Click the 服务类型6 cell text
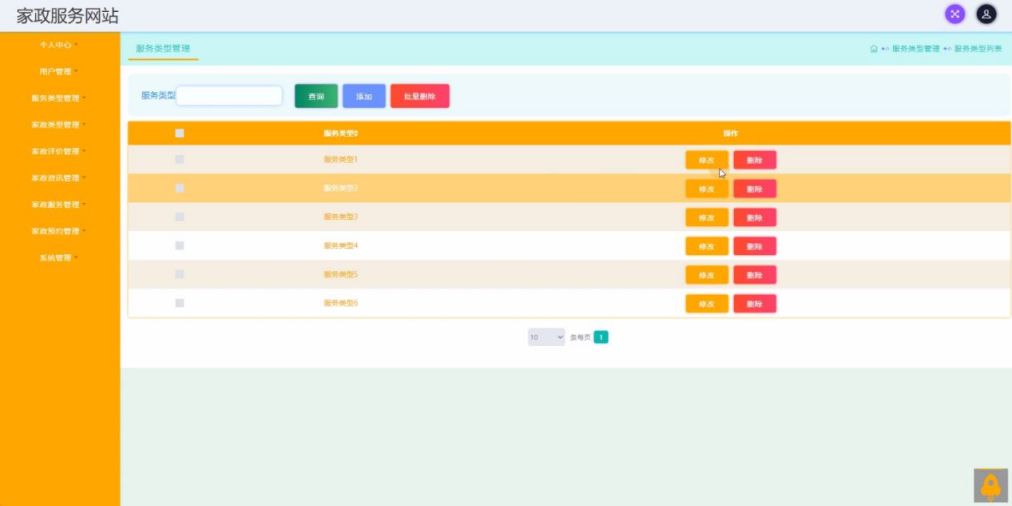Image resolution: width=1012 pixels, height=506 pixels. [340, 303]
